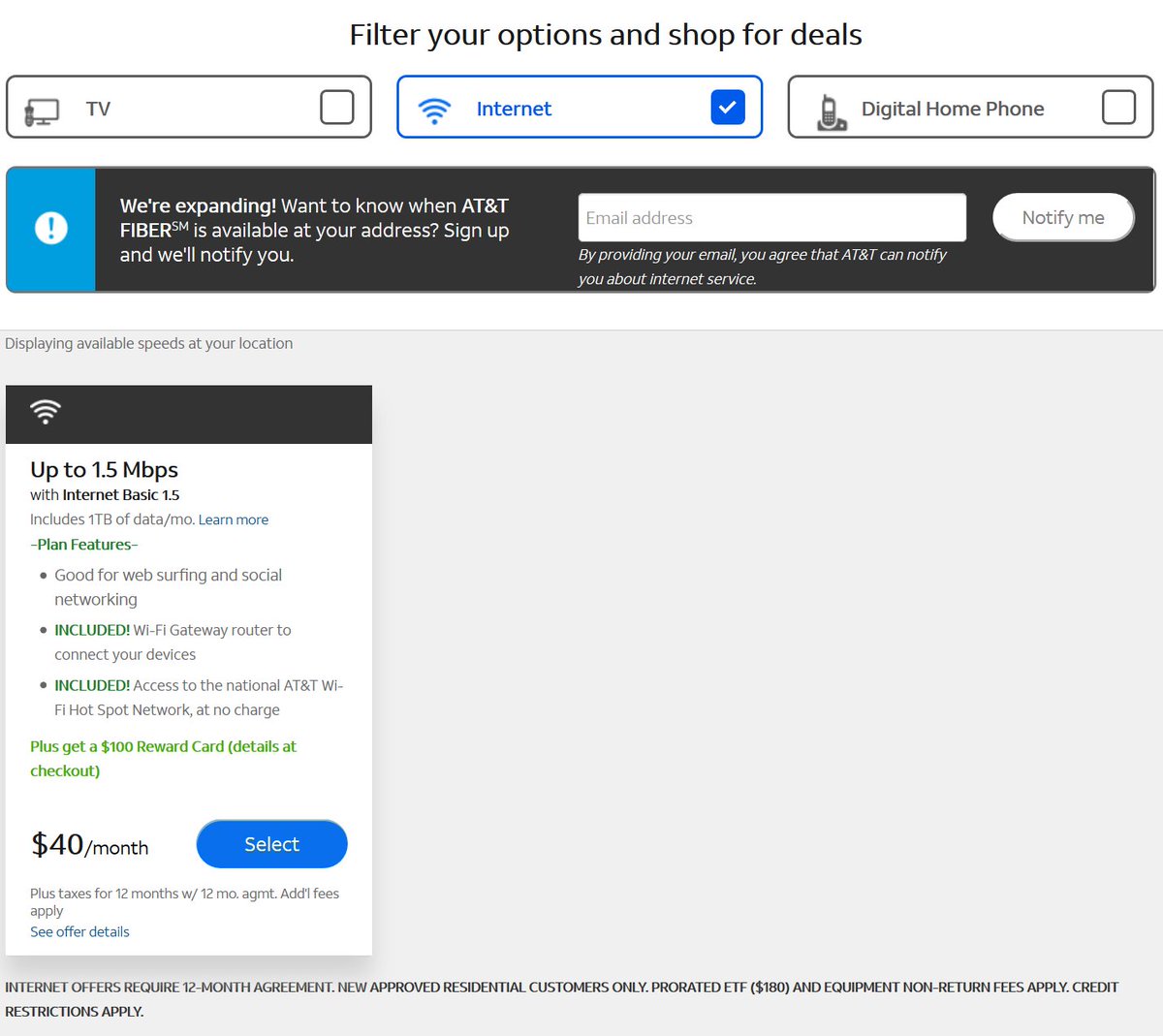
Task: Check the Digital Home Phone checkbox
Action: pyautogui.click(x=1118, y=107)
